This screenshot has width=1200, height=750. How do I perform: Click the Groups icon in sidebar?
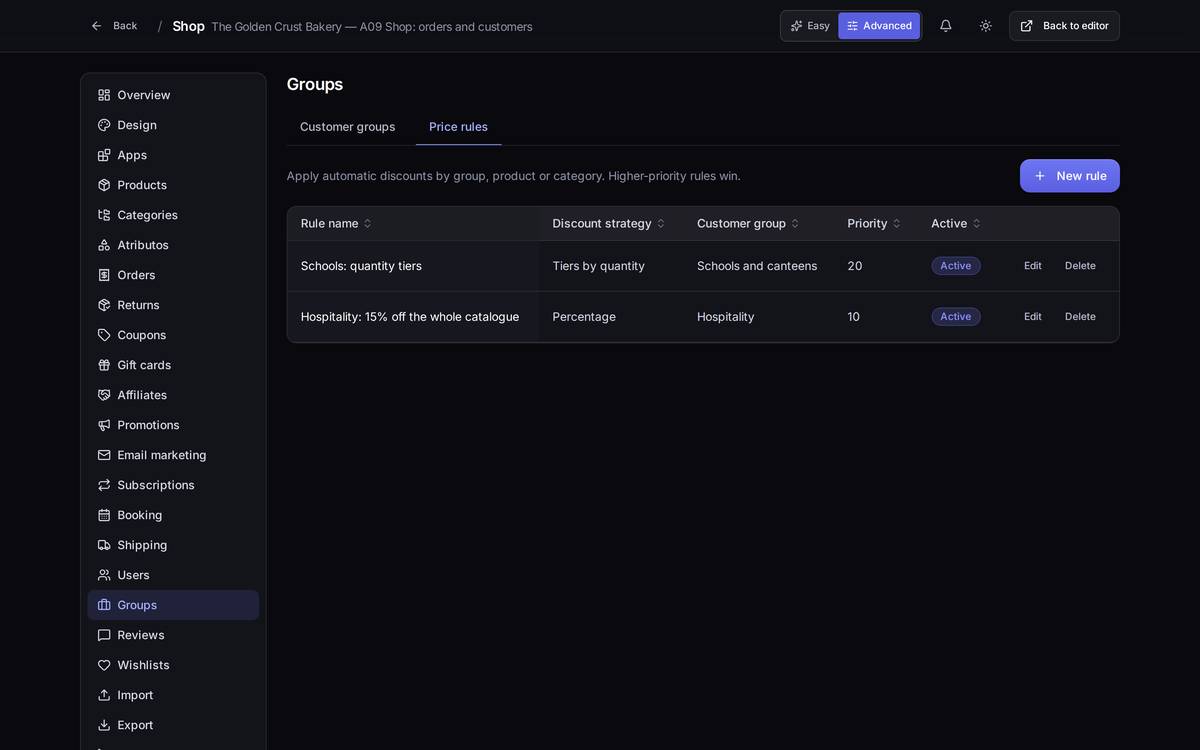[104, 605]
